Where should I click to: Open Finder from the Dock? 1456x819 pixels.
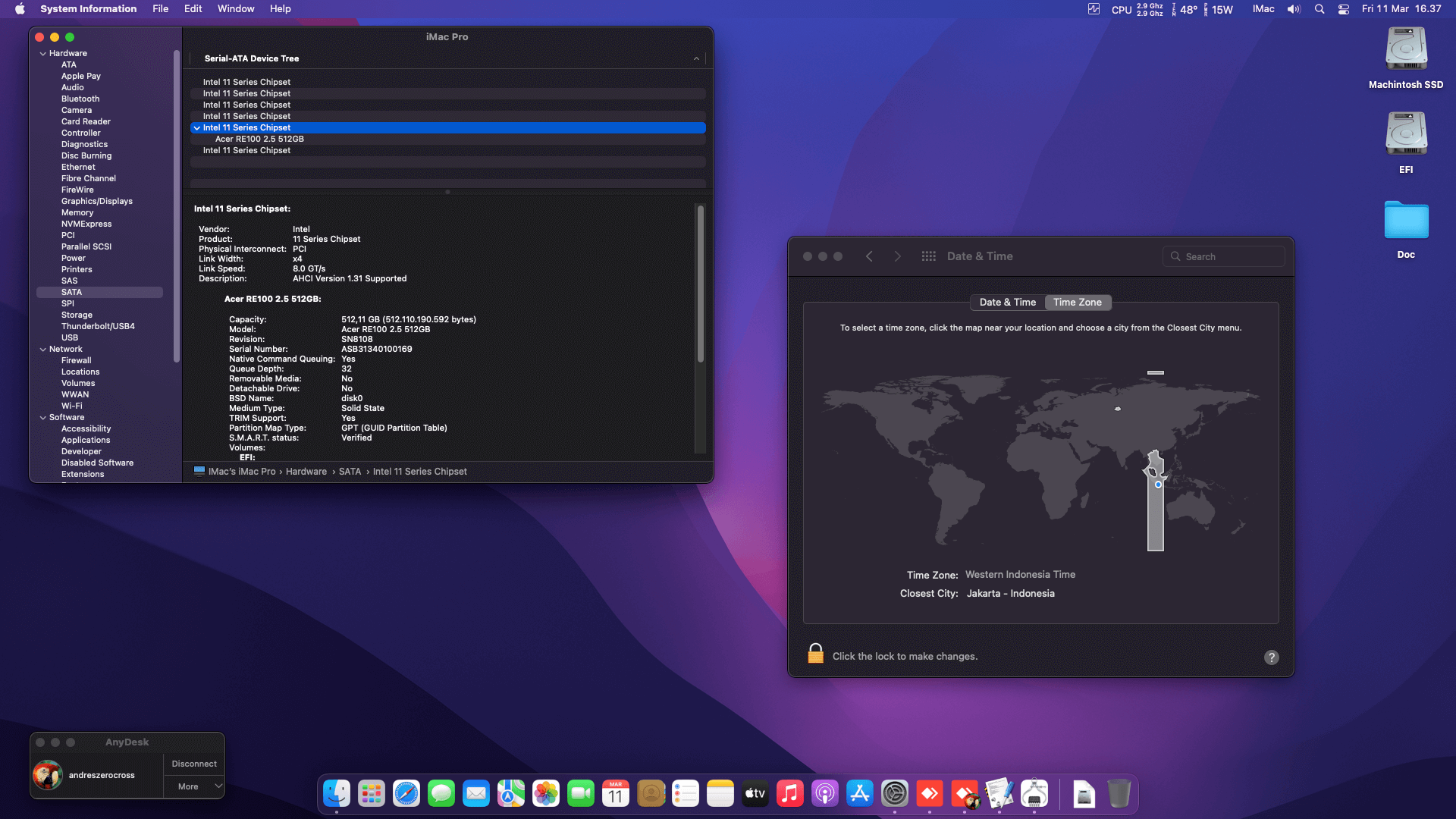337,794
